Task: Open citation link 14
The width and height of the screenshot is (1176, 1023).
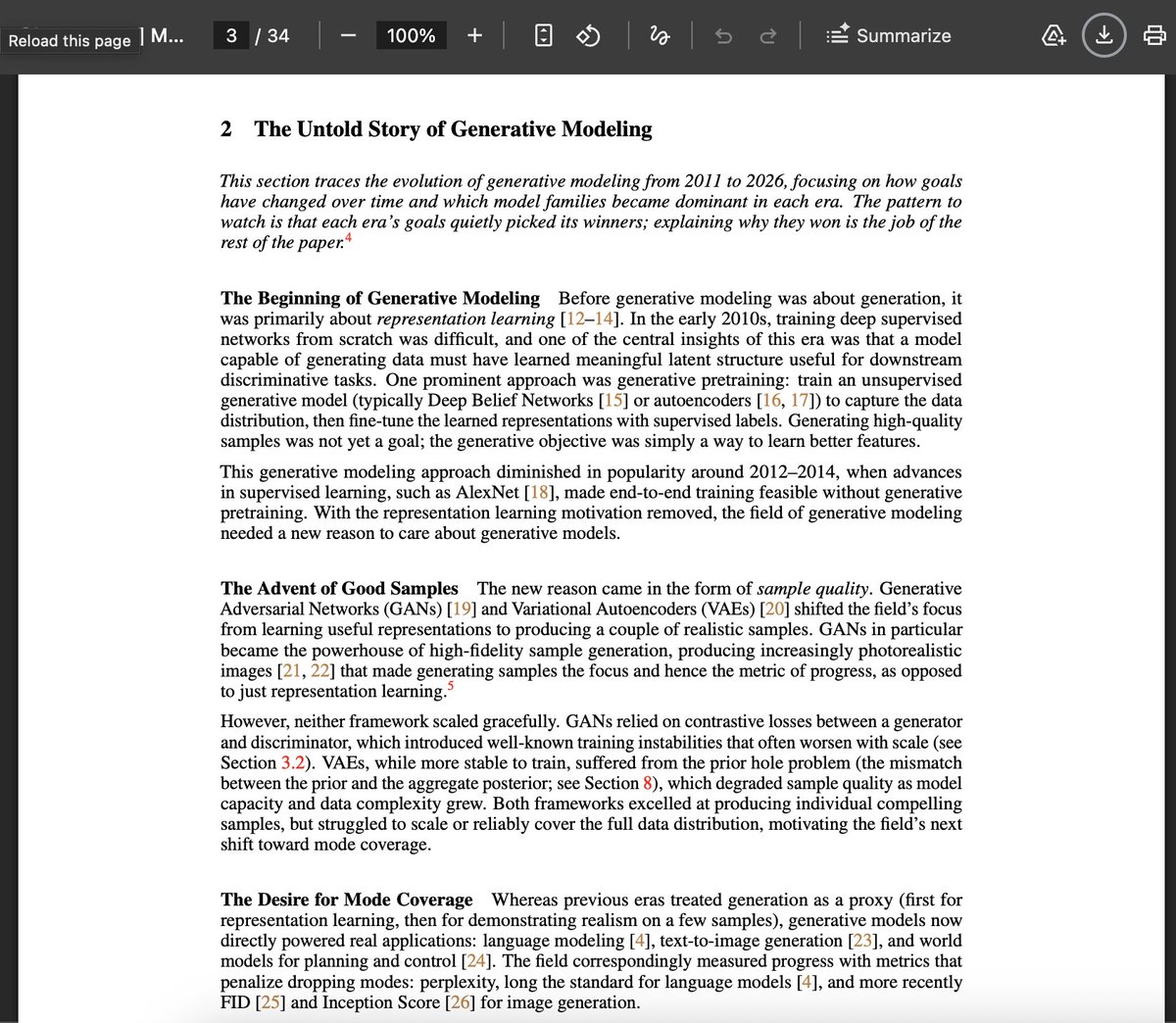Action: coord(604,318)
